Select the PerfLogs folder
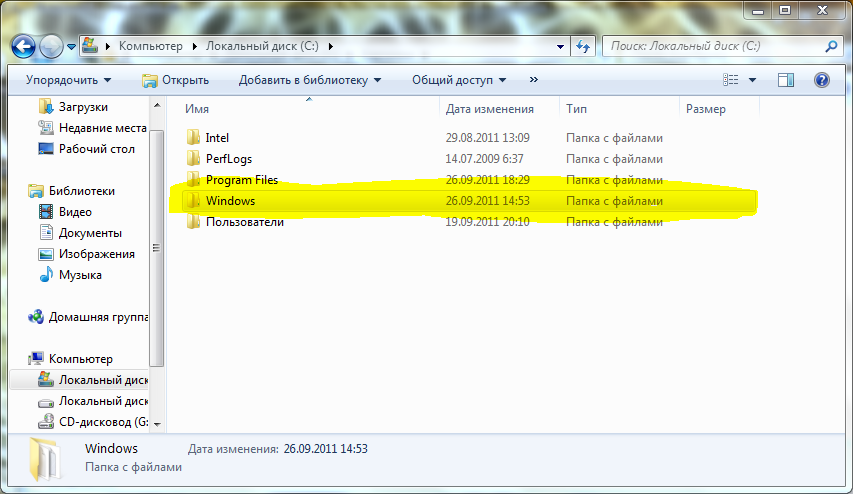Screen dimensions: 853x494 coord(226,159)
